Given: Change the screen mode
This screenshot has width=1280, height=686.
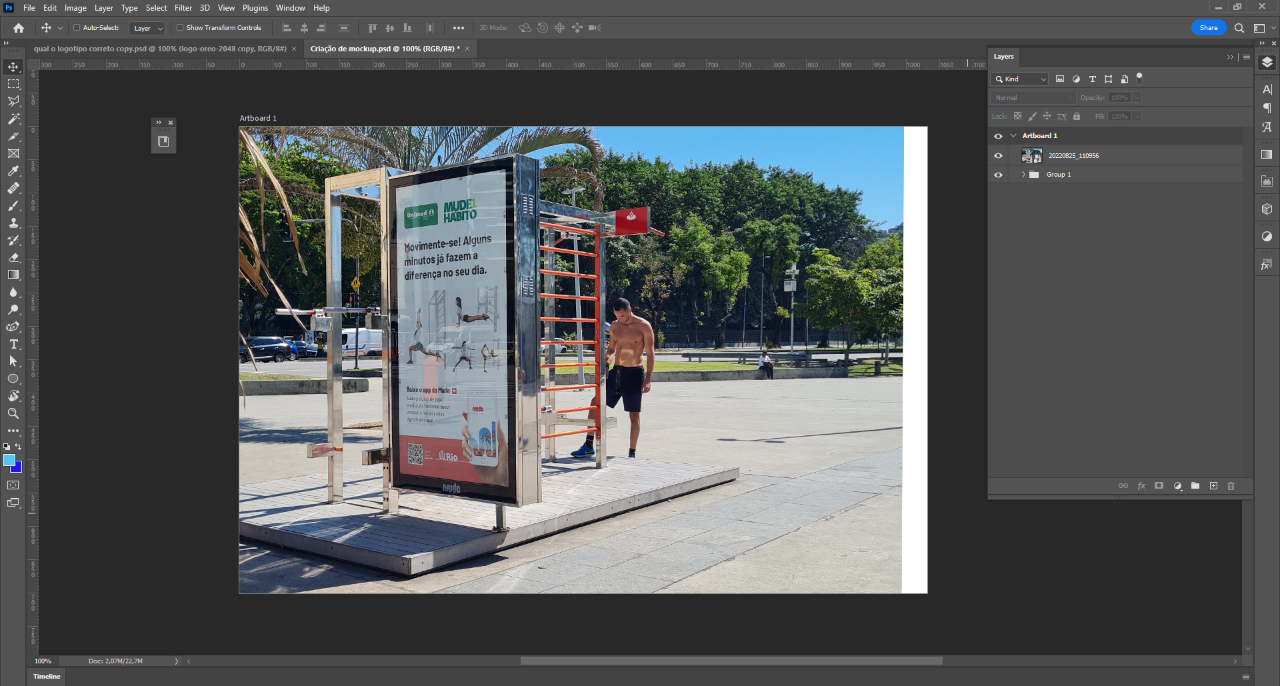Looking at the screenshot, I should coord(13,503).
